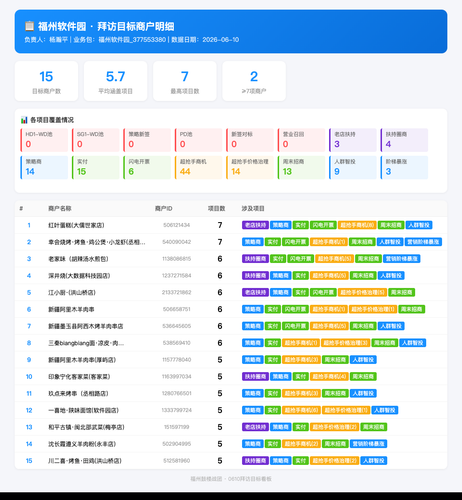The image size is (462, 500).
Task: Click row number 9 in the table
Action: coord(29,360)
